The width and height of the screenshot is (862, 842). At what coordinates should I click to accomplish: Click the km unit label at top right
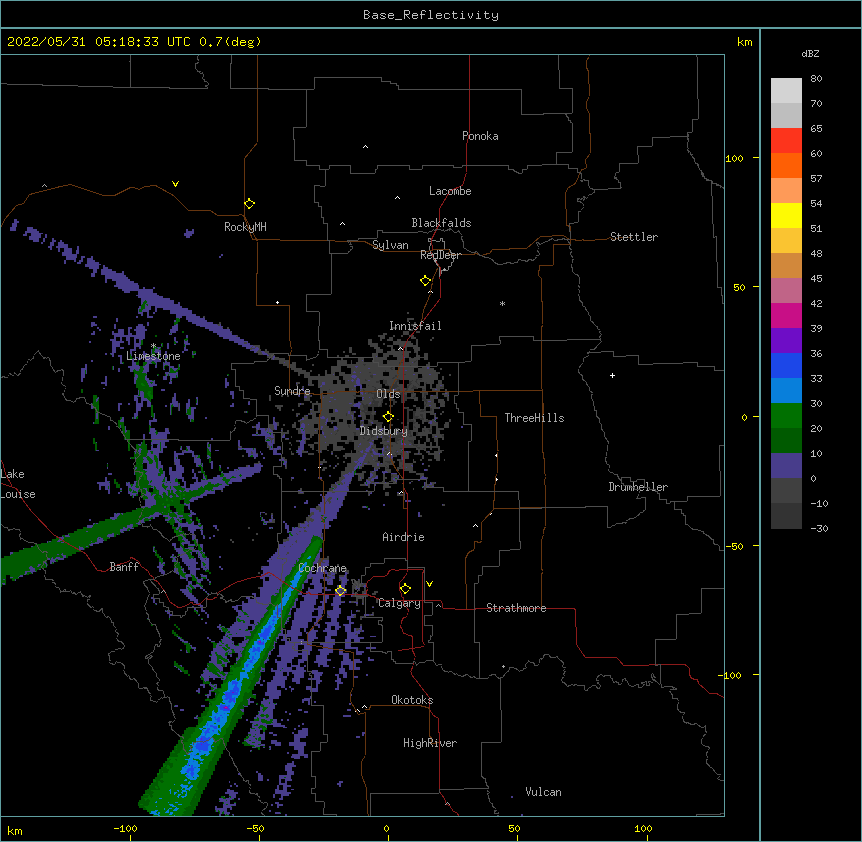745,42
